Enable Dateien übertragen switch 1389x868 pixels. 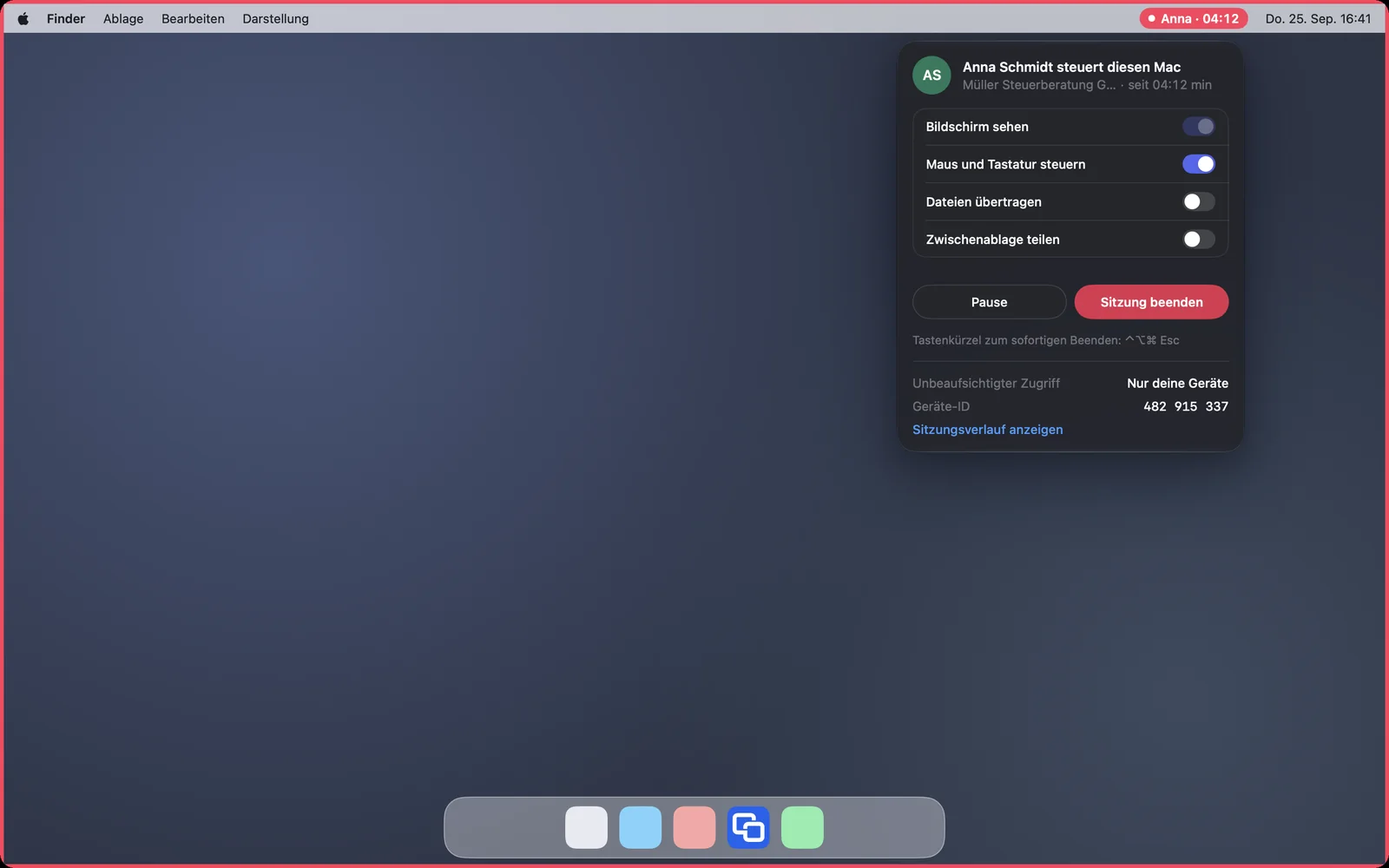pyautogui.click(x=1198, y=201)
